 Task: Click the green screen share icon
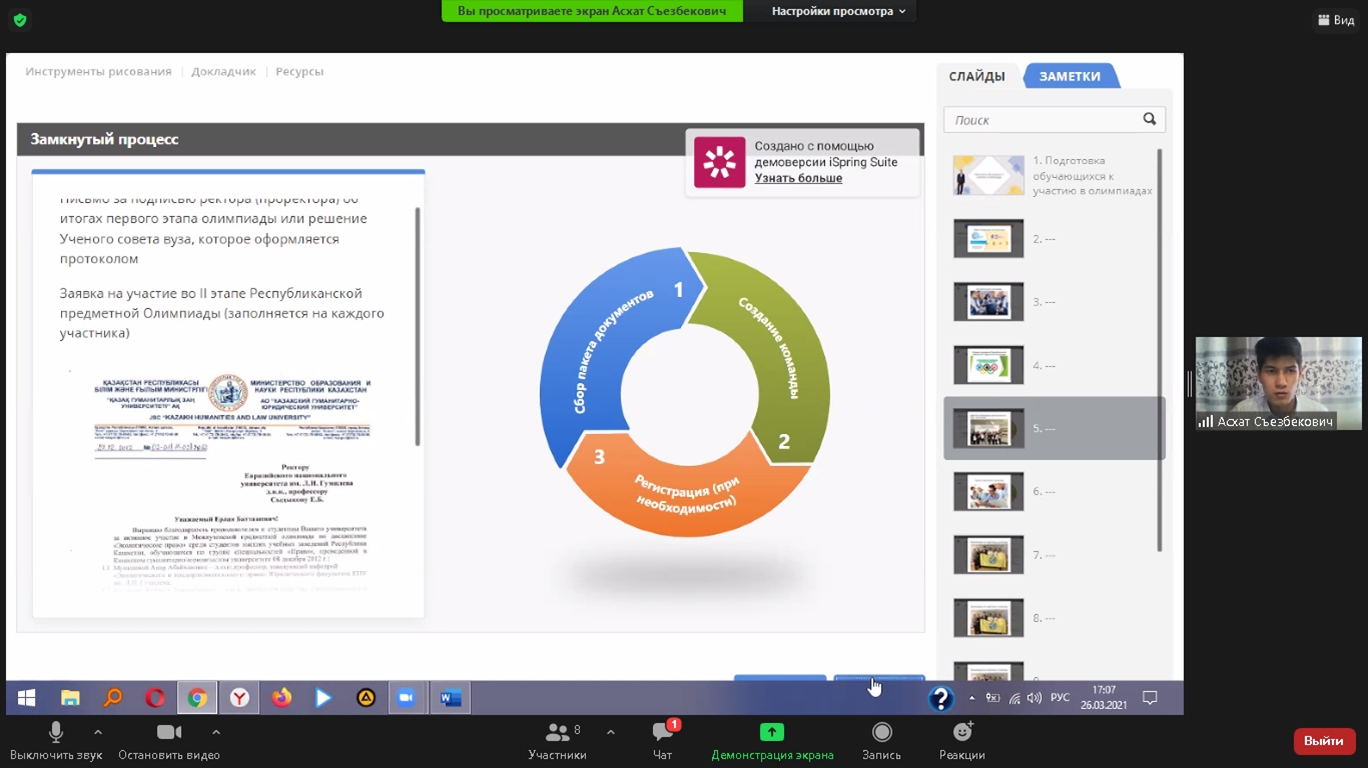pos(772,732)
